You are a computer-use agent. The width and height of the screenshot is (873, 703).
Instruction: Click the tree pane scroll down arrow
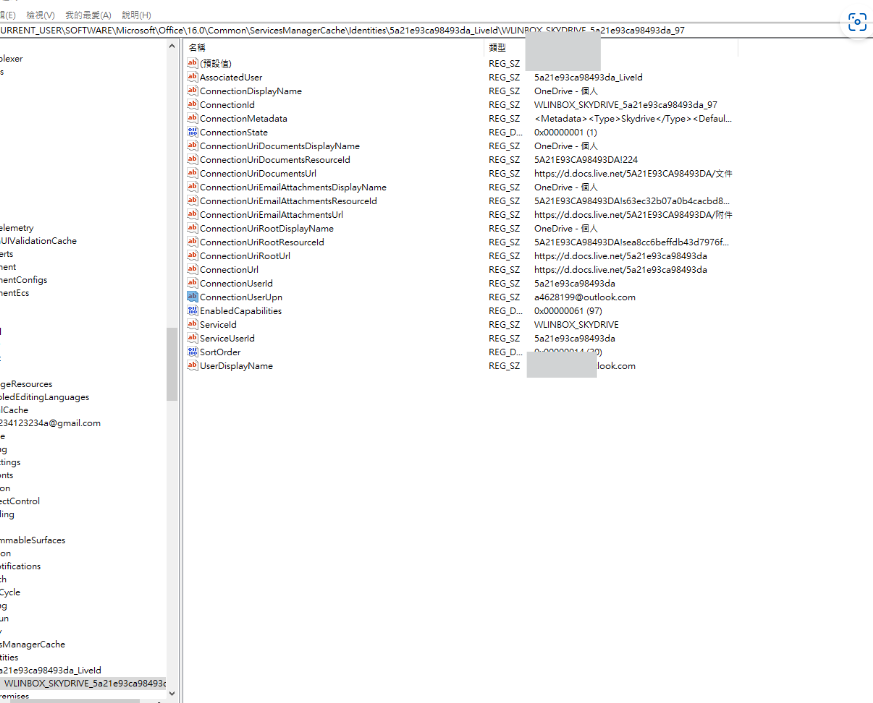pos(171,693)
